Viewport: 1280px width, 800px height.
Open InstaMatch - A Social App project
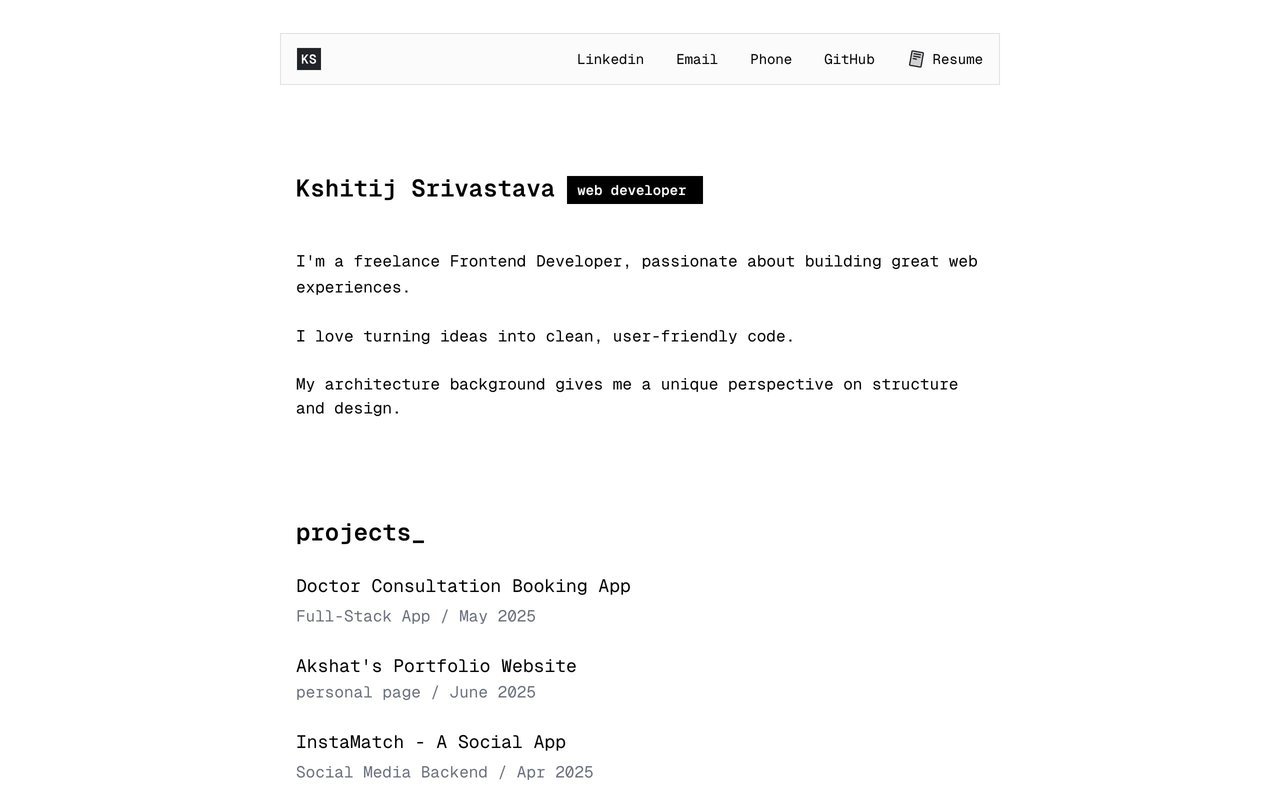point(431,742)
